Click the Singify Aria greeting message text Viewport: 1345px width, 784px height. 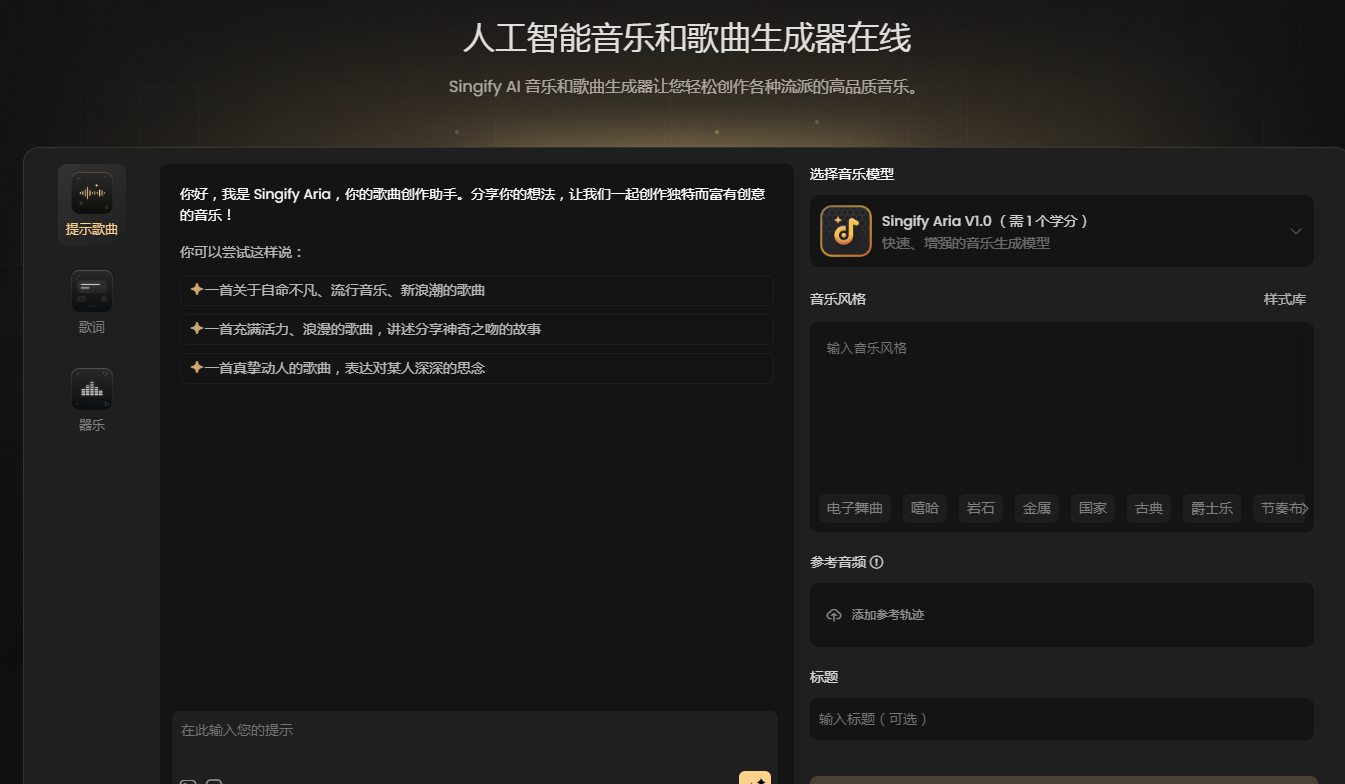click(x=473, y=205)
